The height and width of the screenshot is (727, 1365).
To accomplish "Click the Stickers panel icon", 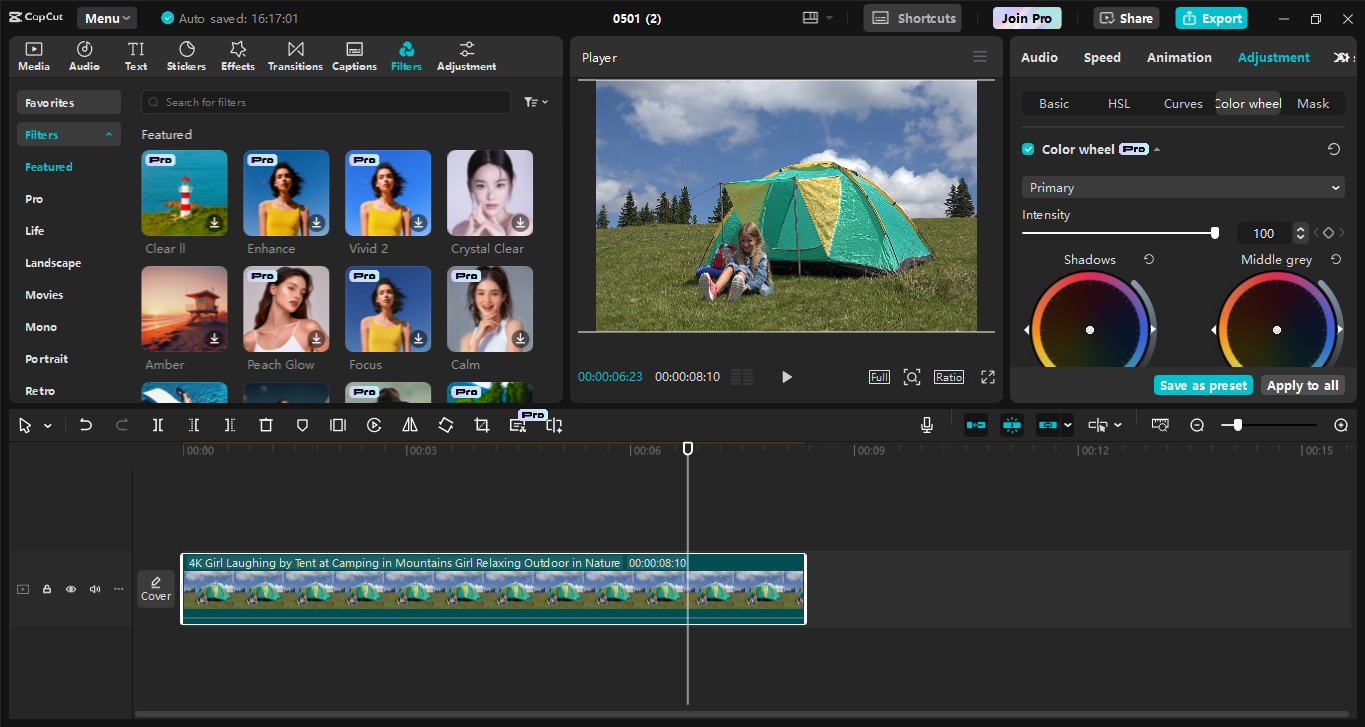I will click(x=186, y=55).
